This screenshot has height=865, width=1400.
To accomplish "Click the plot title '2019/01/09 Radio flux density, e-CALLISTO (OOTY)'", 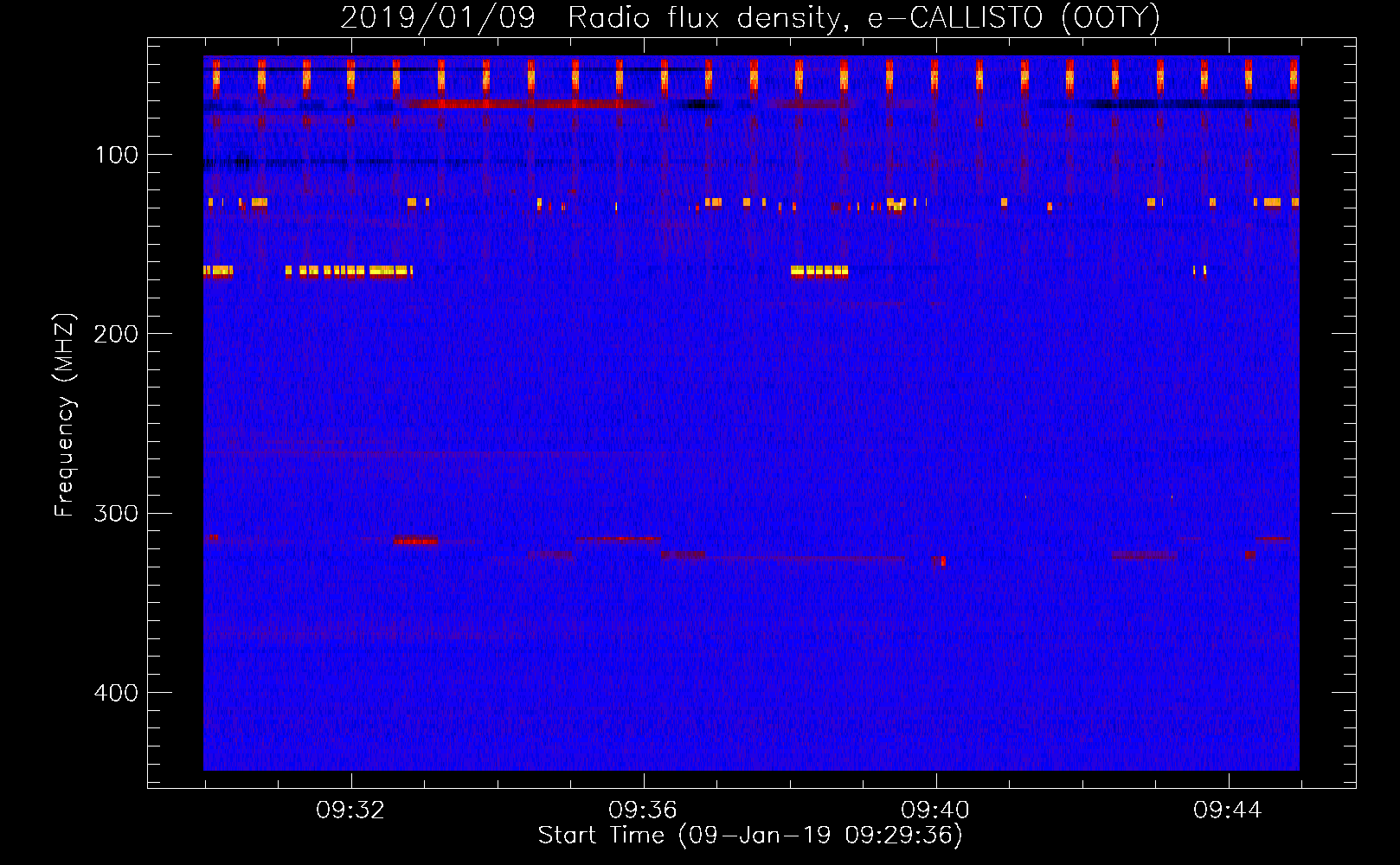I will click(750, 18).
